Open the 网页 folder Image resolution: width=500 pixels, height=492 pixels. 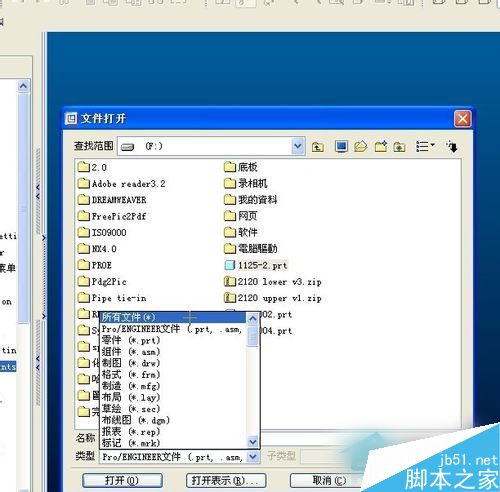click(241, 216)
